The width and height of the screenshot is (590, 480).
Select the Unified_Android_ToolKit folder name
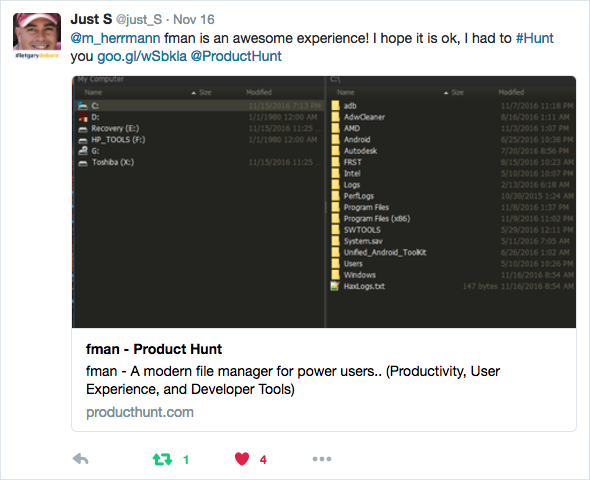point(385,253)
